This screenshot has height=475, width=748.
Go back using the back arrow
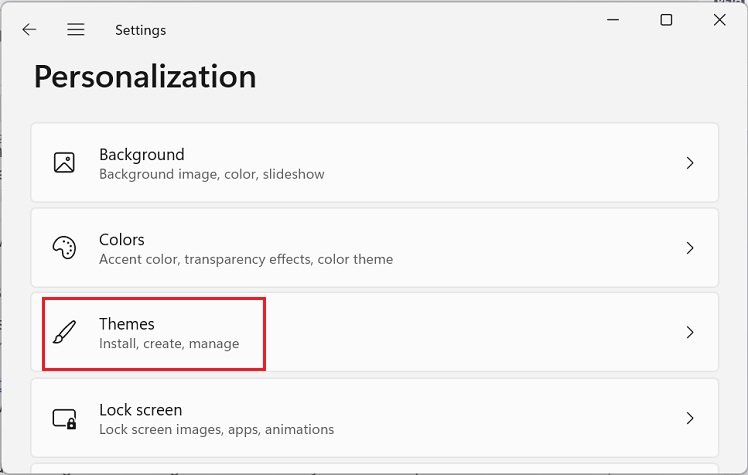pos(29,30)
